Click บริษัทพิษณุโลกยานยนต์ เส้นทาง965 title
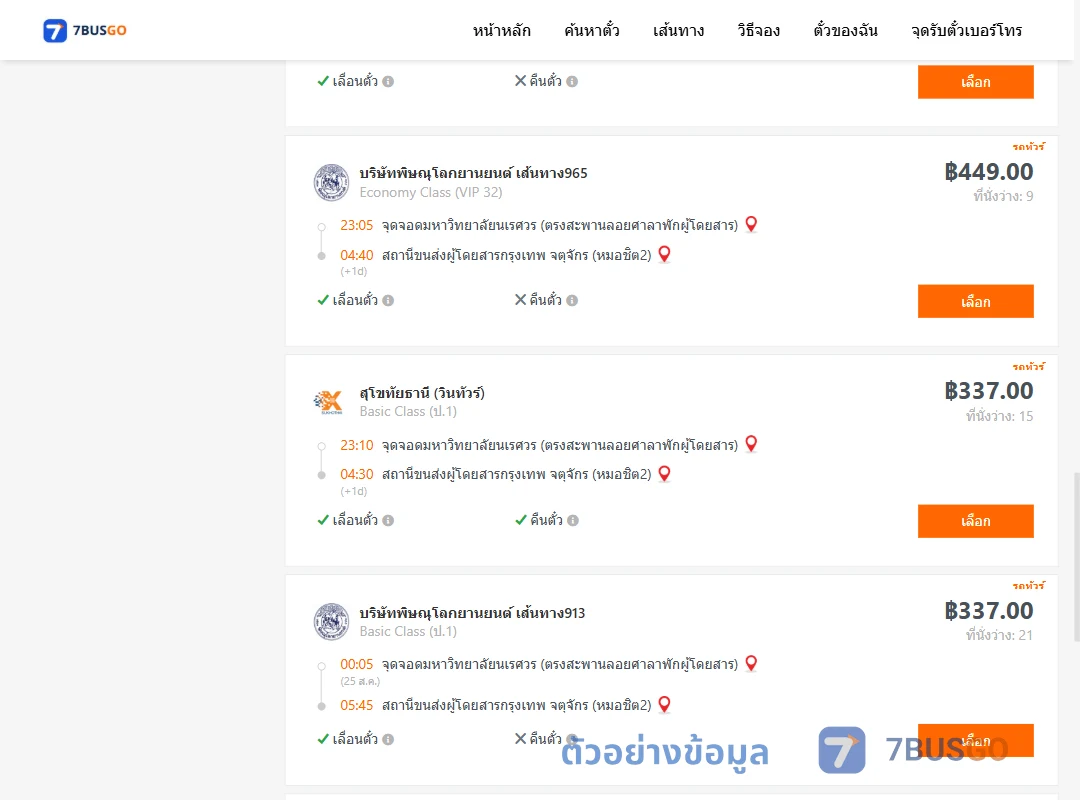 [473, 173]
